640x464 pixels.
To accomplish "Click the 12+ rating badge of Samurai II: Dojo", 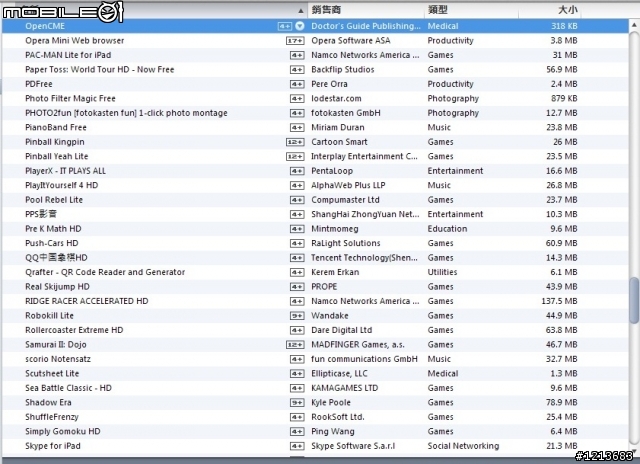I will pos(295,345).
